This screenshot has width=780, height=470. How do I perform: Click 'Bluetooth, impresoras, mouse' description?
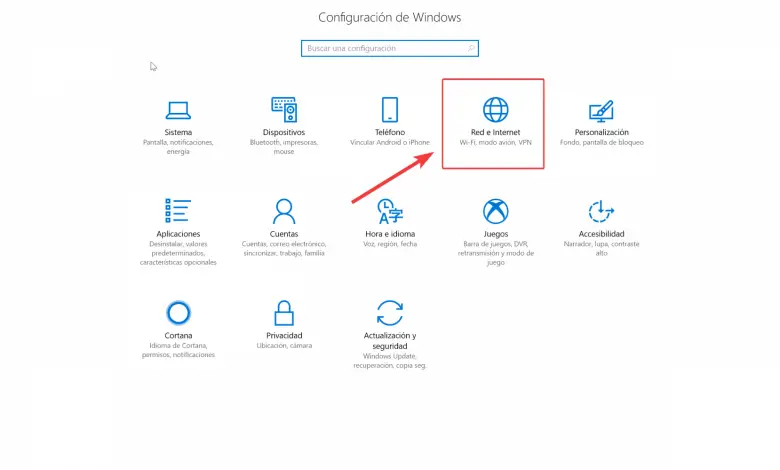284,147
